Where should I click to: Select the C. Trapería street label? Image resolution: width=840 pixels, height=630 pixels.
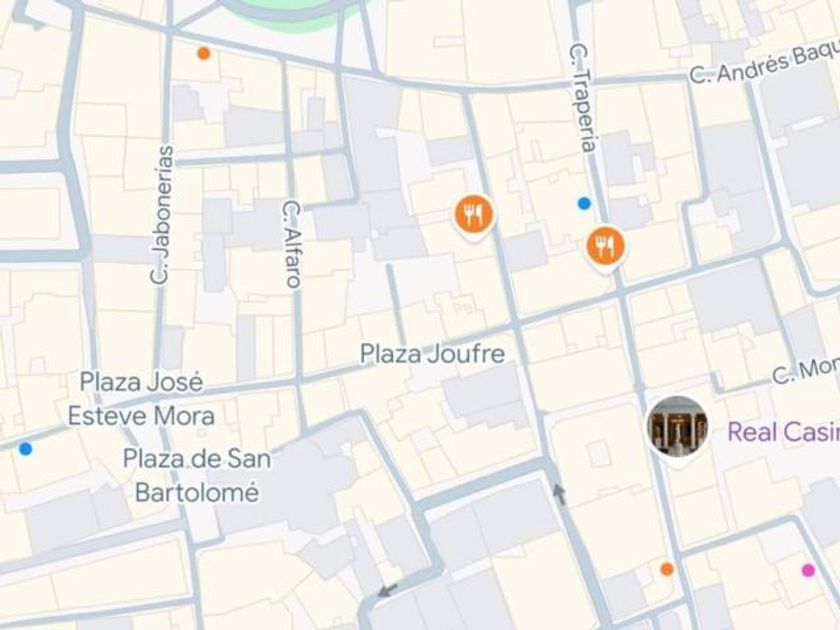582,99
